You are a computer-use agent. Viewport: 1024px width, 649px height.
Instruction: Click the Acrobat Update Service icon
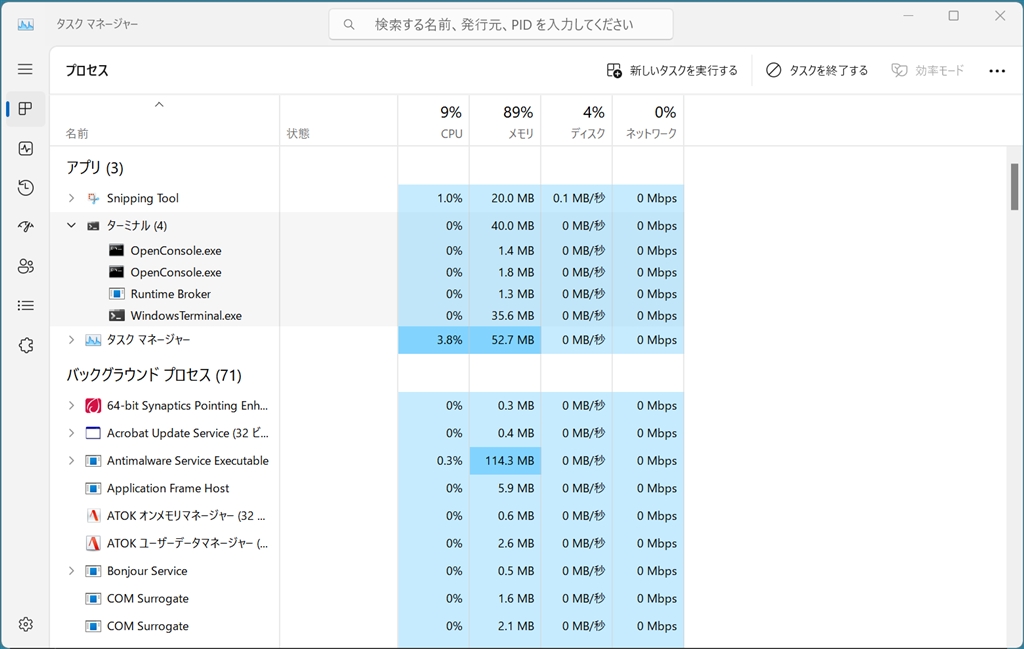click(x=93, y=433)
